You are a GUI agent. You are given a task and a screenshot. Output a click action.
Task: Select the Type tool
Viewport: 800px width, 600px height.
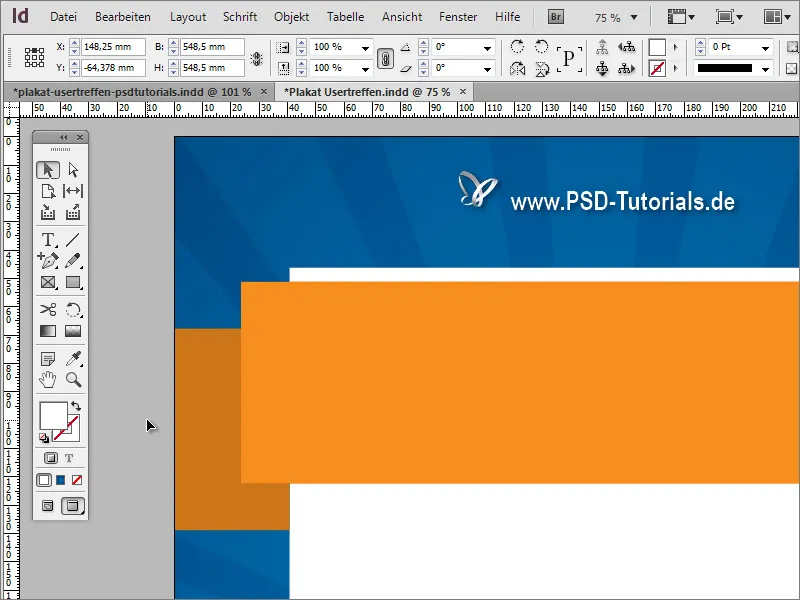48,240
